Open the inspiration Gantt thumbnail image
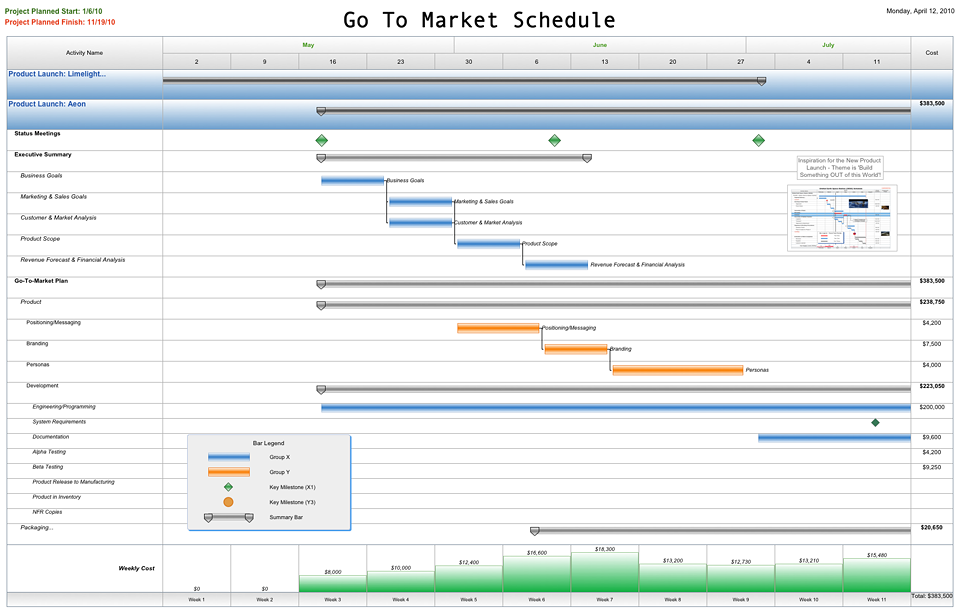 click(x=842, y=218)
